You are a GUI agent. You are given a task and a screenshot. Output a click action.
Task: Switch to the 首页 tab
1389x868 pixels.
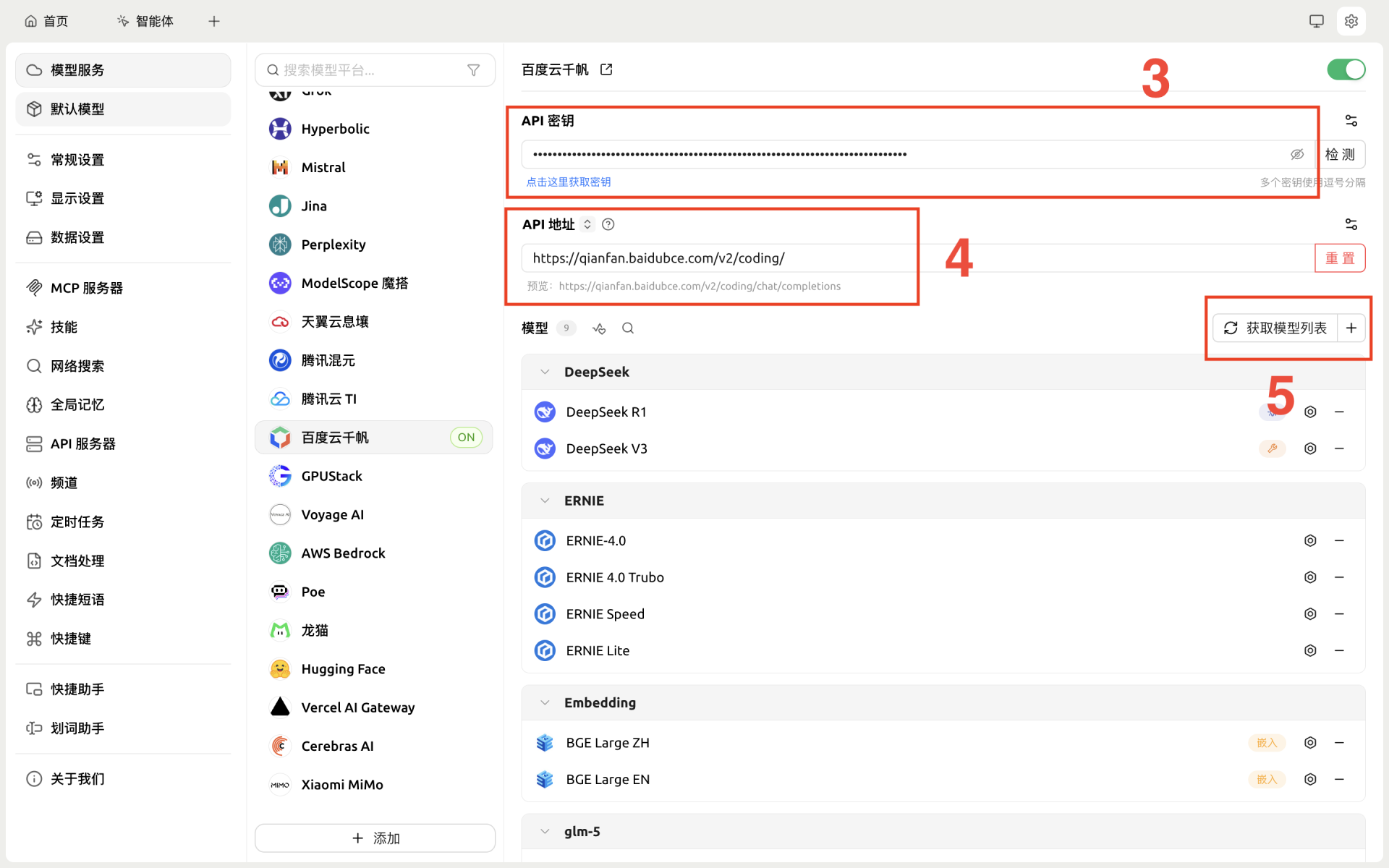pyautogui.click(x=46, y=21)
